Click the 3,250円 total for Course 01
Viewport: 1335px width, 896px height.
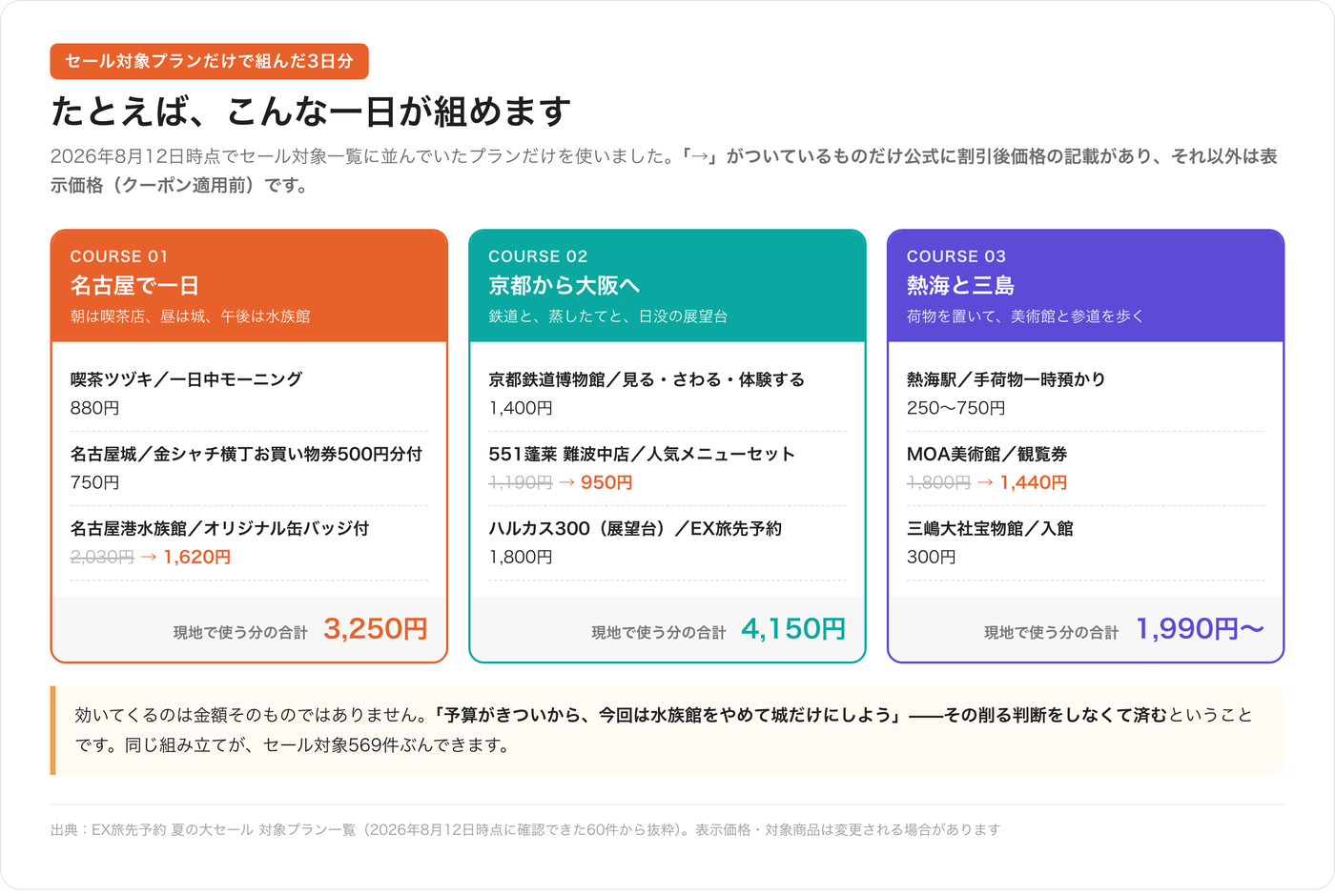coord(375,629)
